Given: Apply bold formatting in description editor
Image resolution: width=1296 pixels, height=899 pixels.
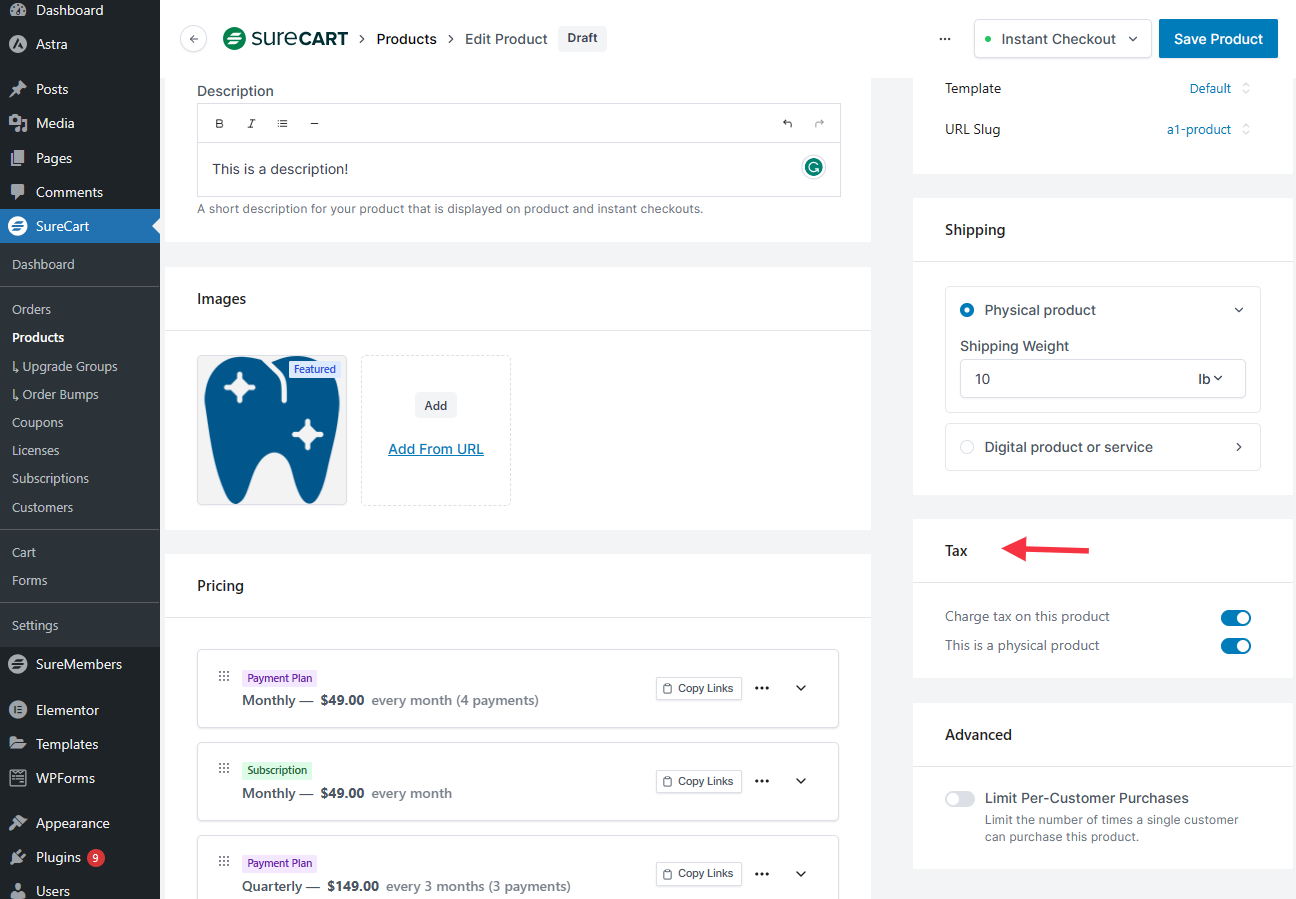Looking at the screenshot, I should [x=220, y=124].
